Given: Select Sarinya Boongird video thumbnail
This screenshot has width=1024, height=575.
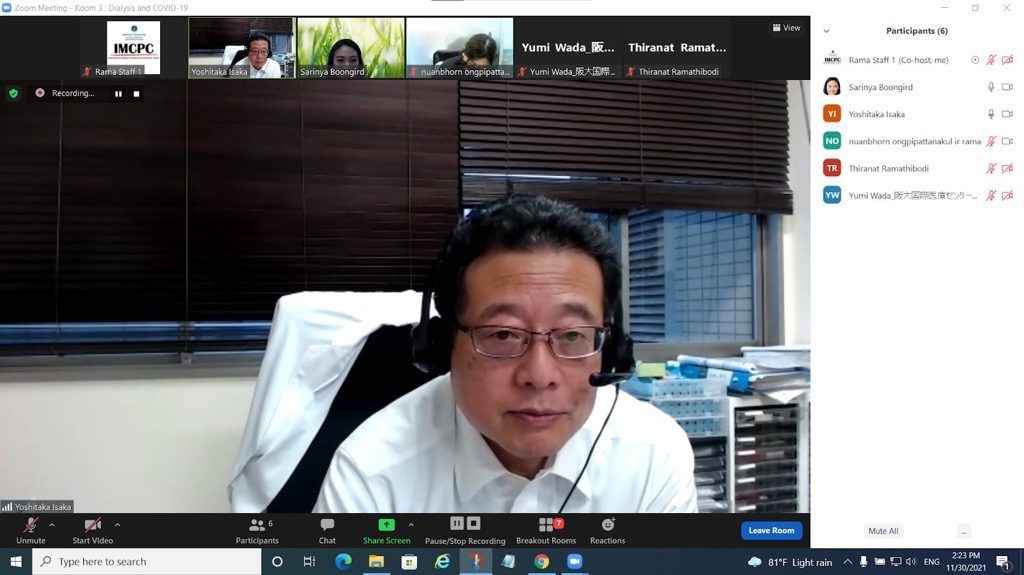Looking at the screenshot, I should (x=351, y=48).
